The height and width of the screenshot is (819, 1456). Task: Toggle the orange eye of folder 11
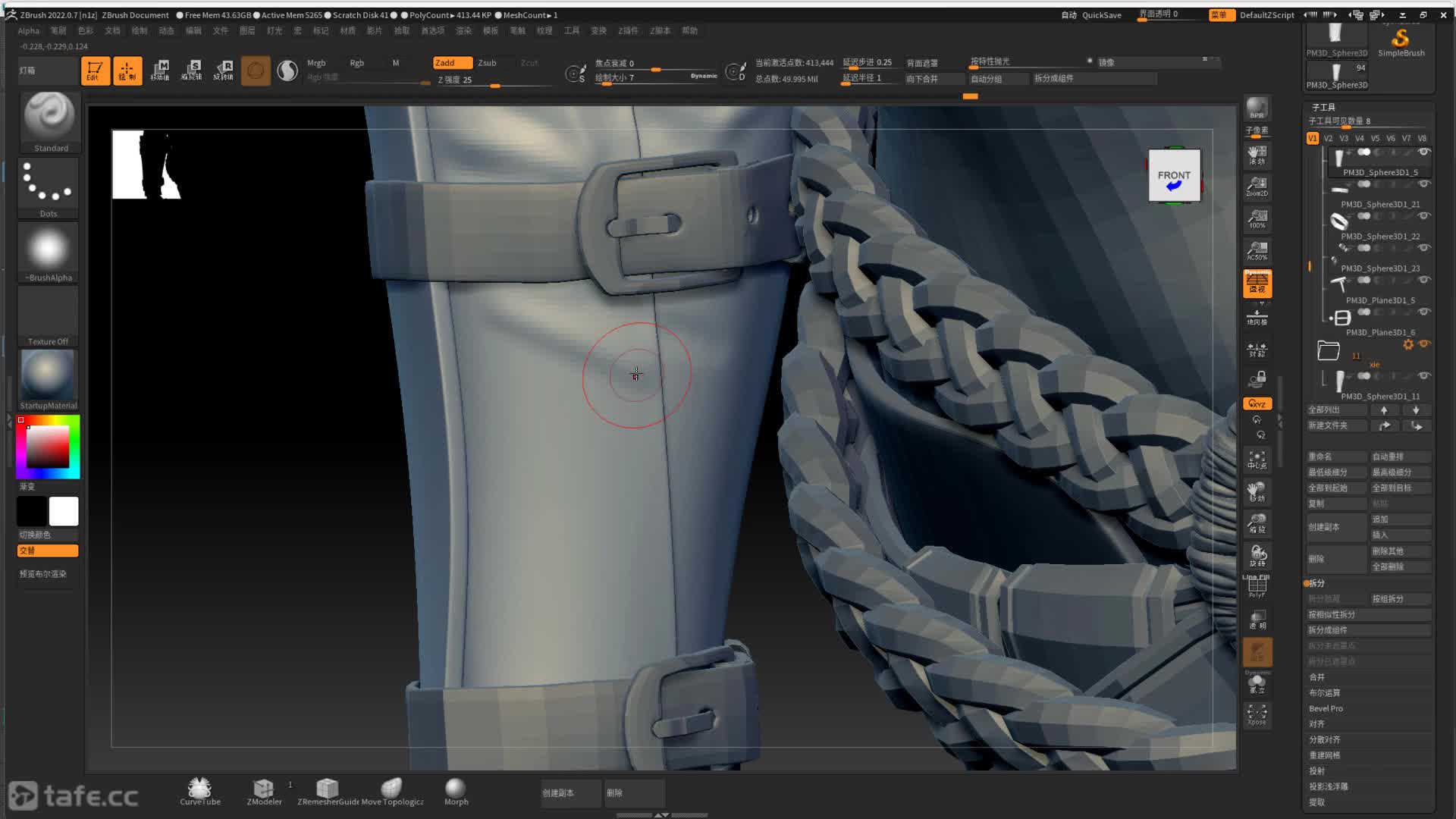1424,344
